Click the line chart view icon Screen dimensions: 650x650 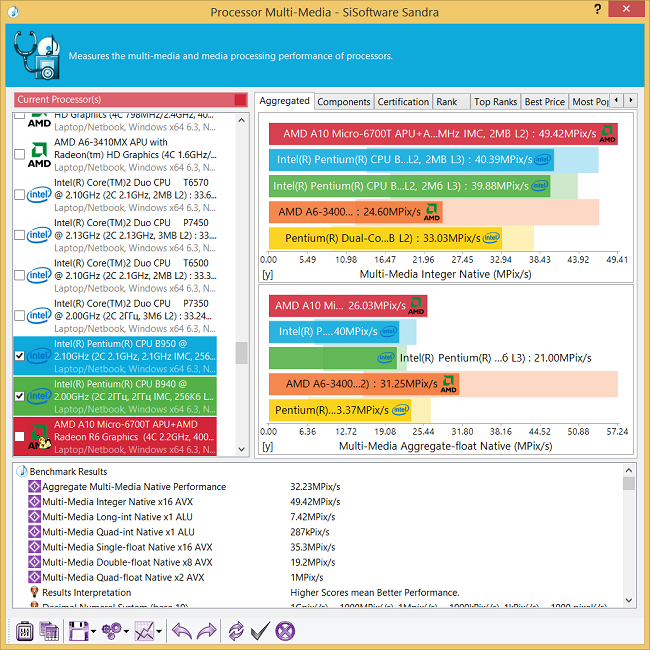tap(145, 631)
